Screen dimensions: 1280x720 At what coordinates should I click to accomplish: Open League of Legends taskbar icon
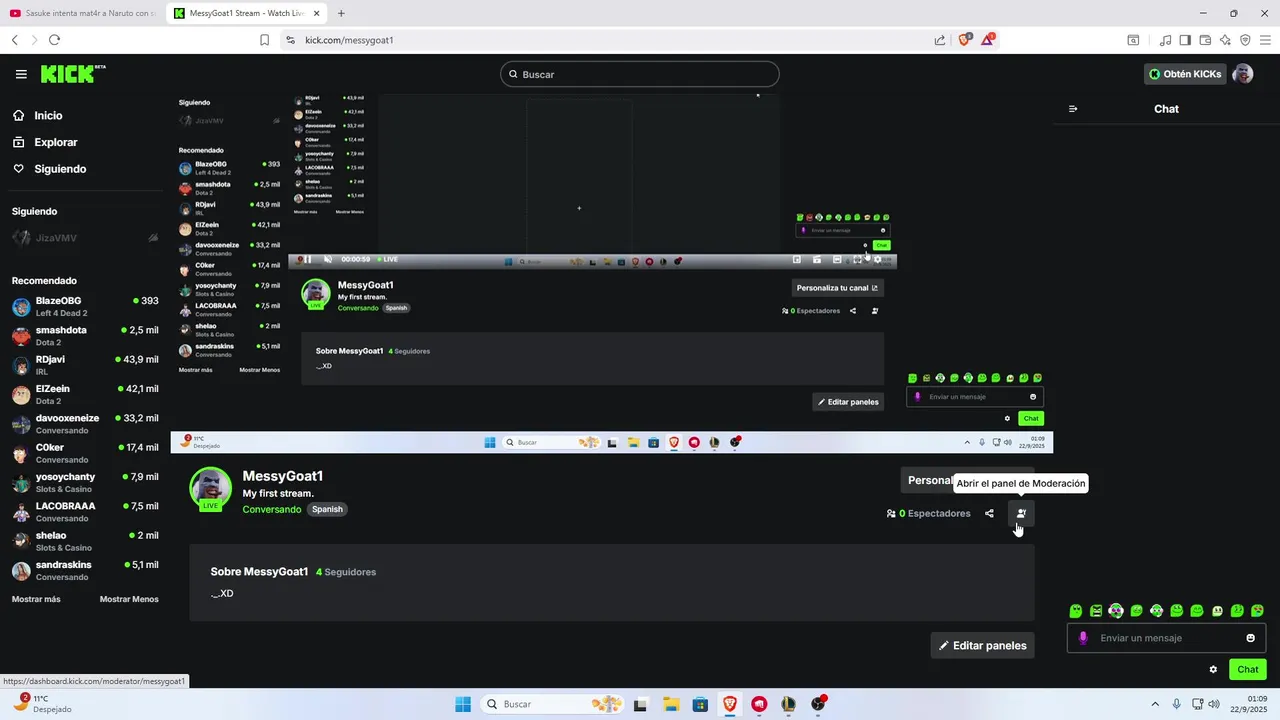tap(788, 704)
